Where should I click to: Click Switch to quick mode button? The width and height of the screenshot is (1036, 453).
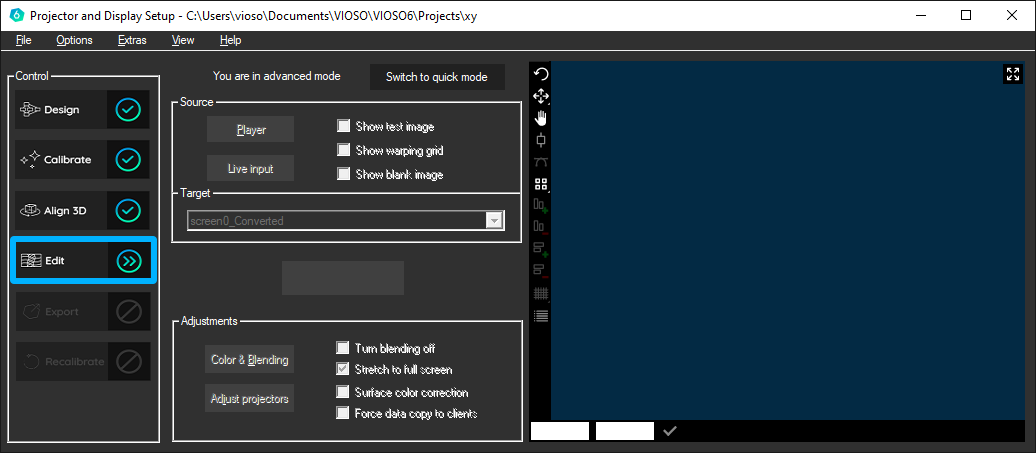(x=437, y=77)
